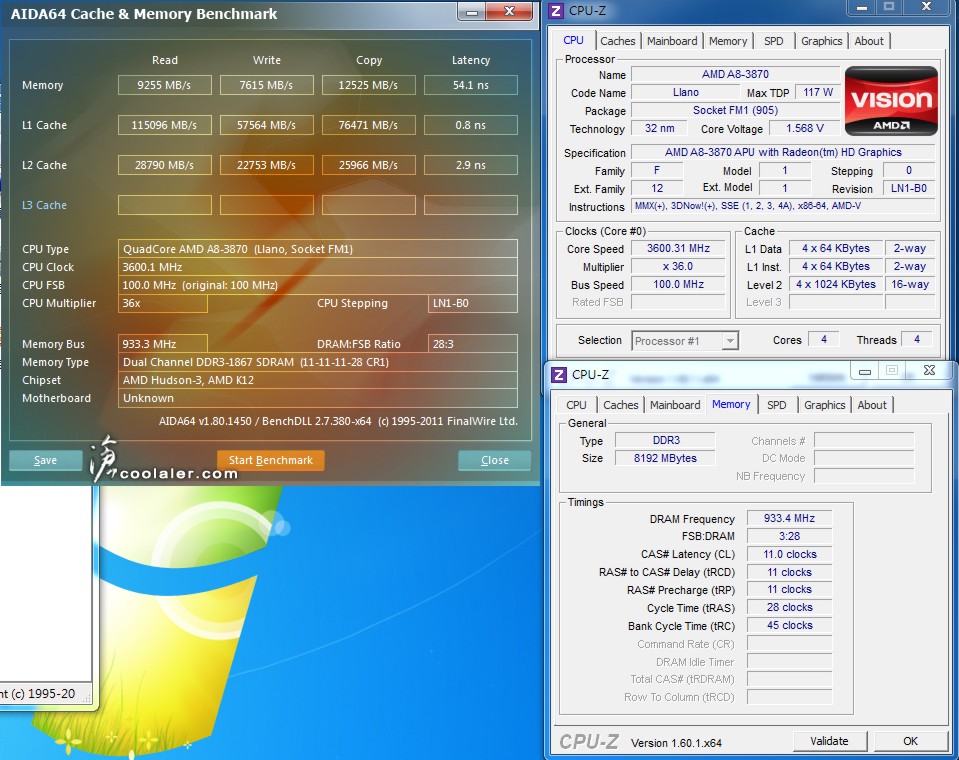959x760 pixels.
Task: Click the Memory Write value 7615 MB/s
Action: click(x=267, y=85)
